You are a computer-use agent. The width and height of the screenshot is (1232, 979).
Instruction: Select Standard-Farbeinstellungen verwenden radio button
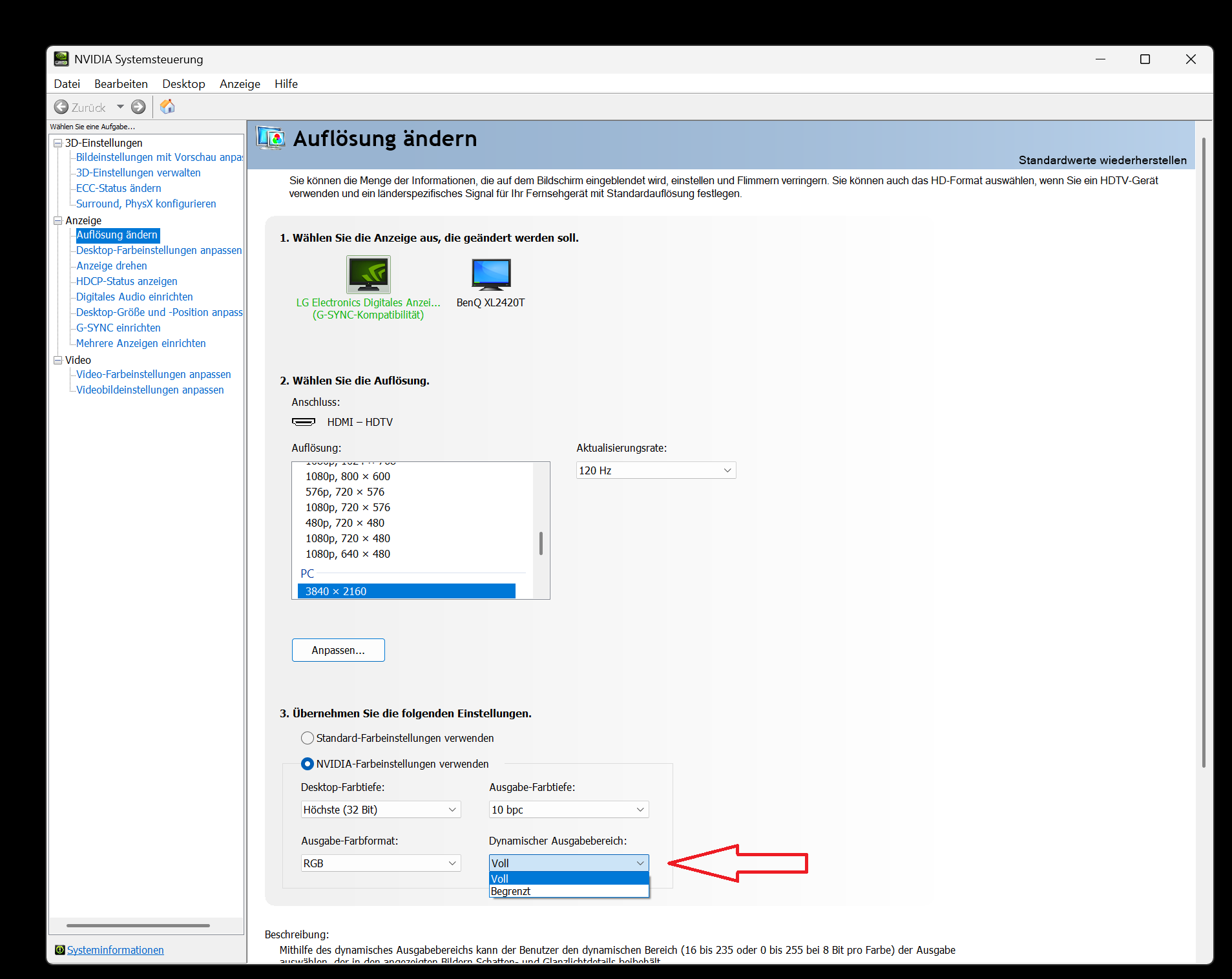coord(308,738)
